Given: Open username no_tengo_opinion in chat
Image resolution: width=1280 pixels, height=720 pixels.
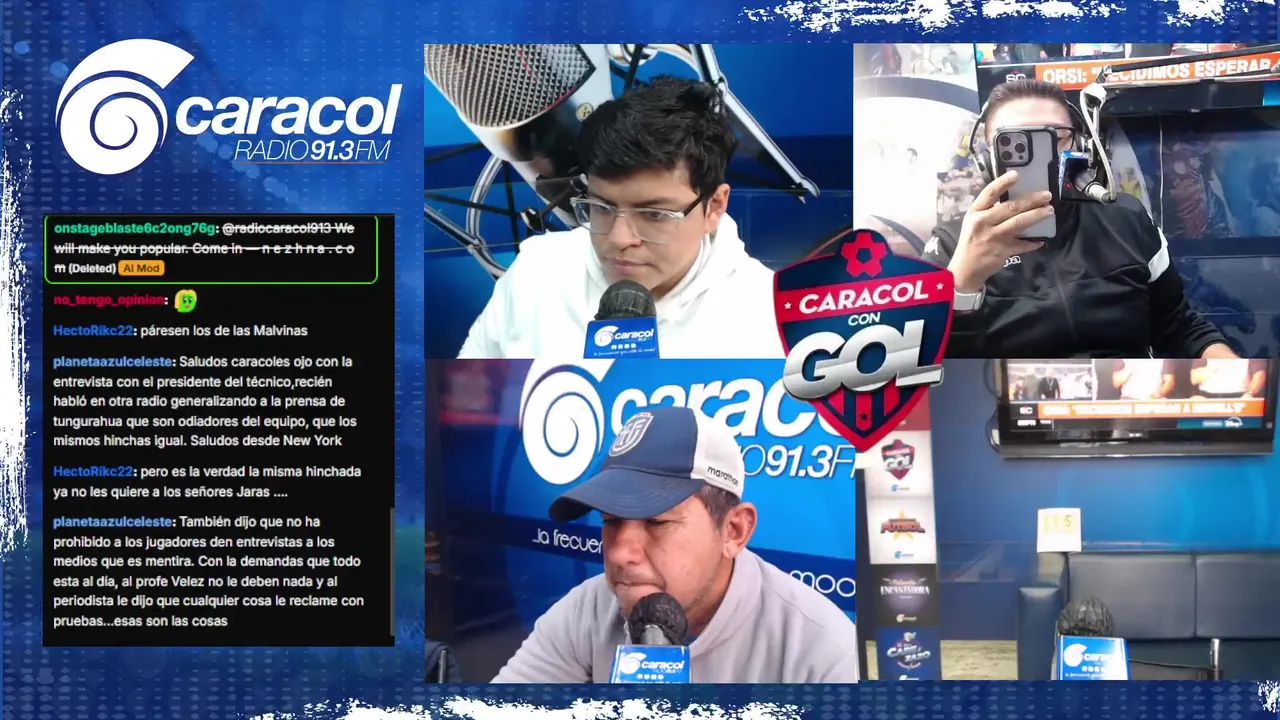Looking at the screenshot, I should pyautogui.click(x=109, y=300).
